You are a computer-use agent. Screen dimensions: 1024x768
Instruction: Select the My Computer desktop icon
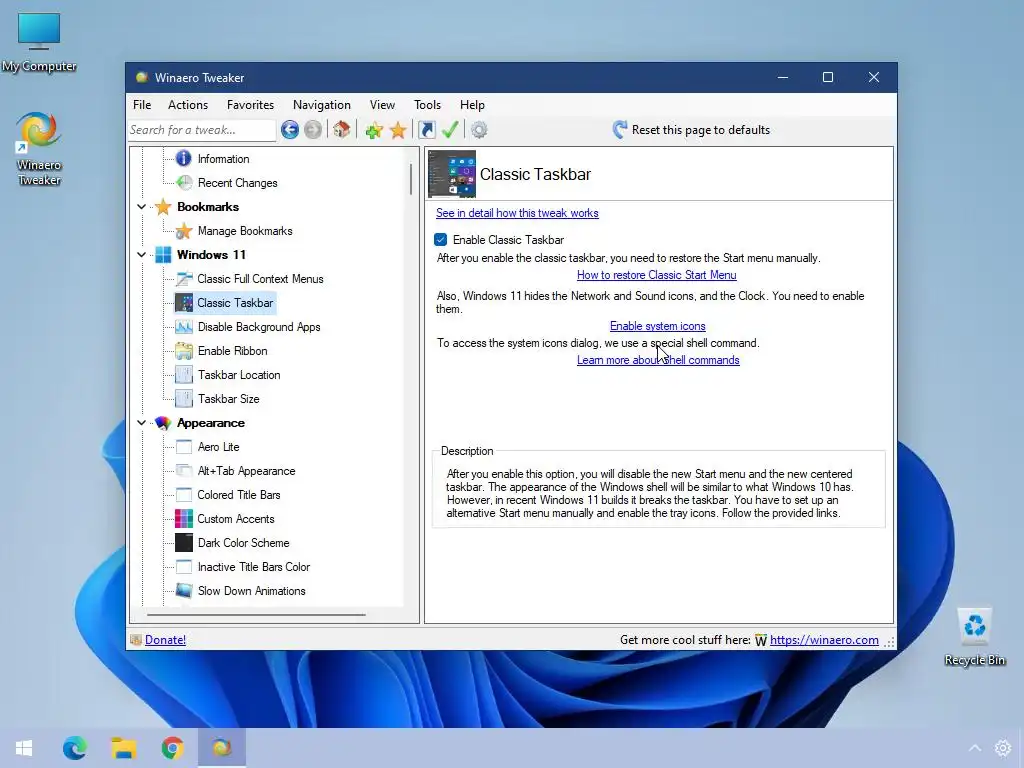click(x=39, y=42)
